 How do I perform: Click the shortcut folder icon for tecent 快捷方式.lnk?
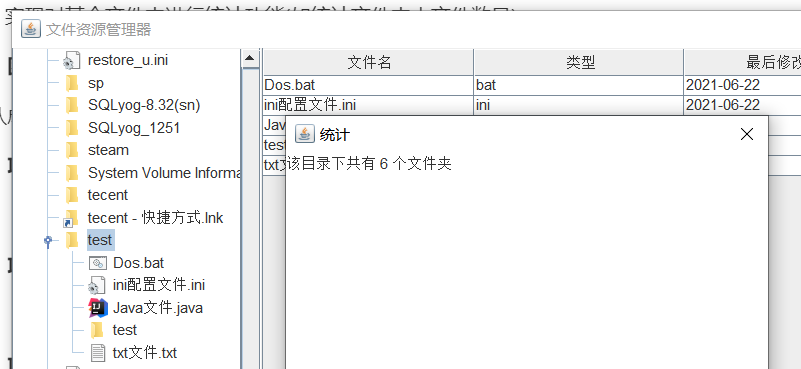point(70,218)
